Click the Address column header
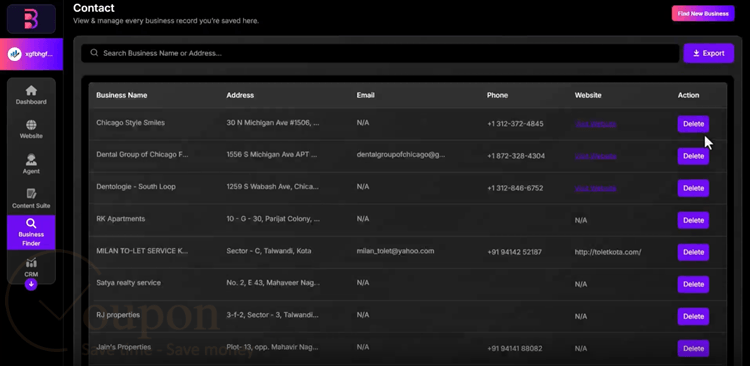750x366 pixels. point(240,95)
